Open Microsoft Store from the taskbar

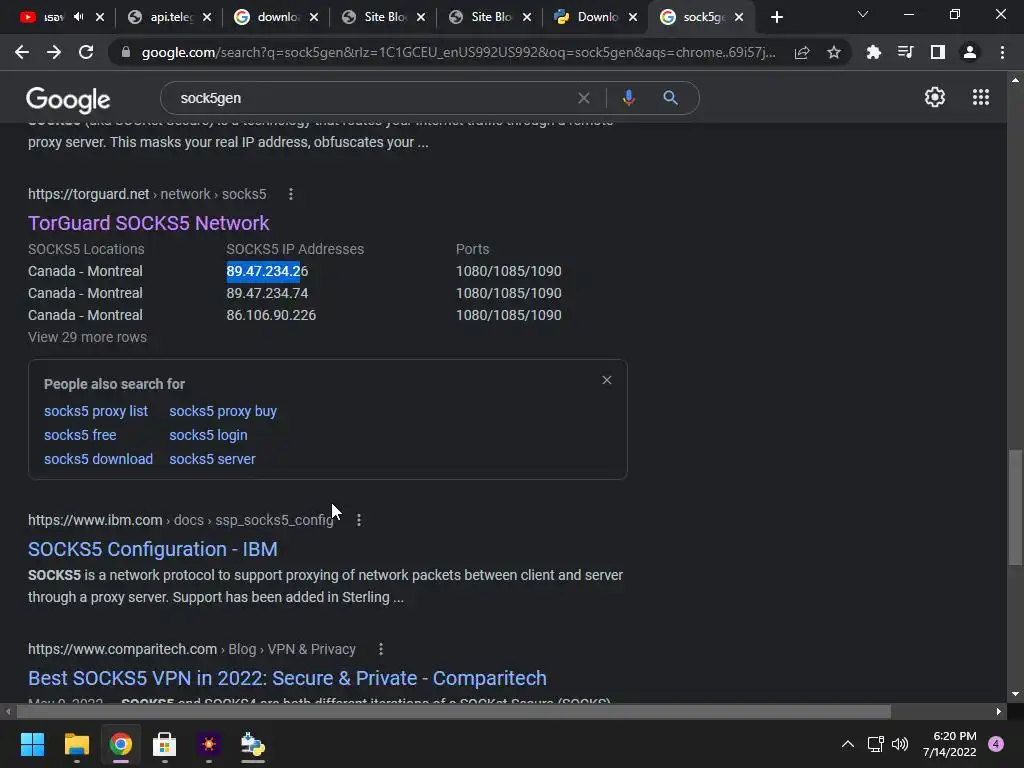[x=165, y=744]
